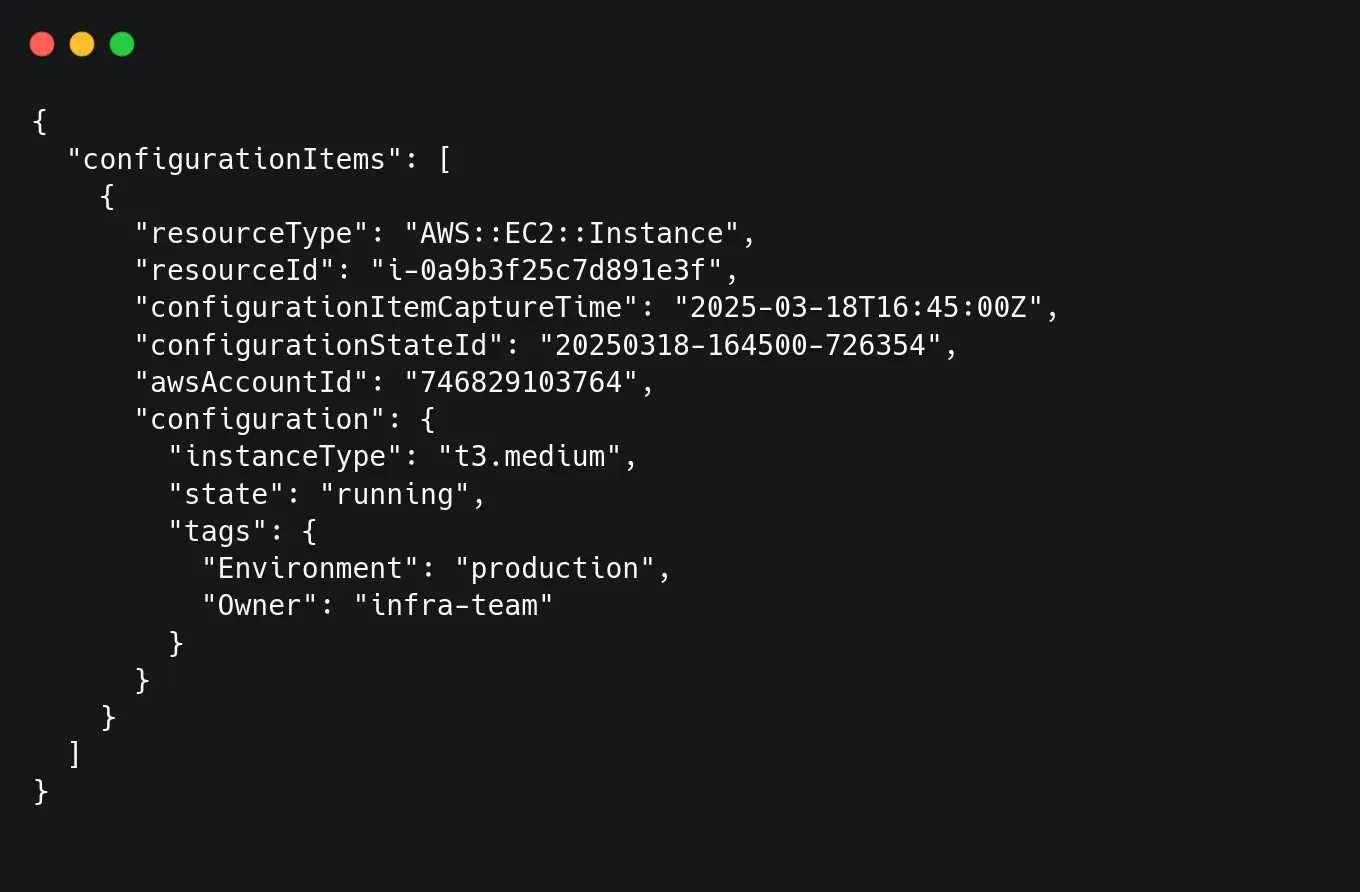
Task: Select the "t3.medium" value
Action: point(530,457)
